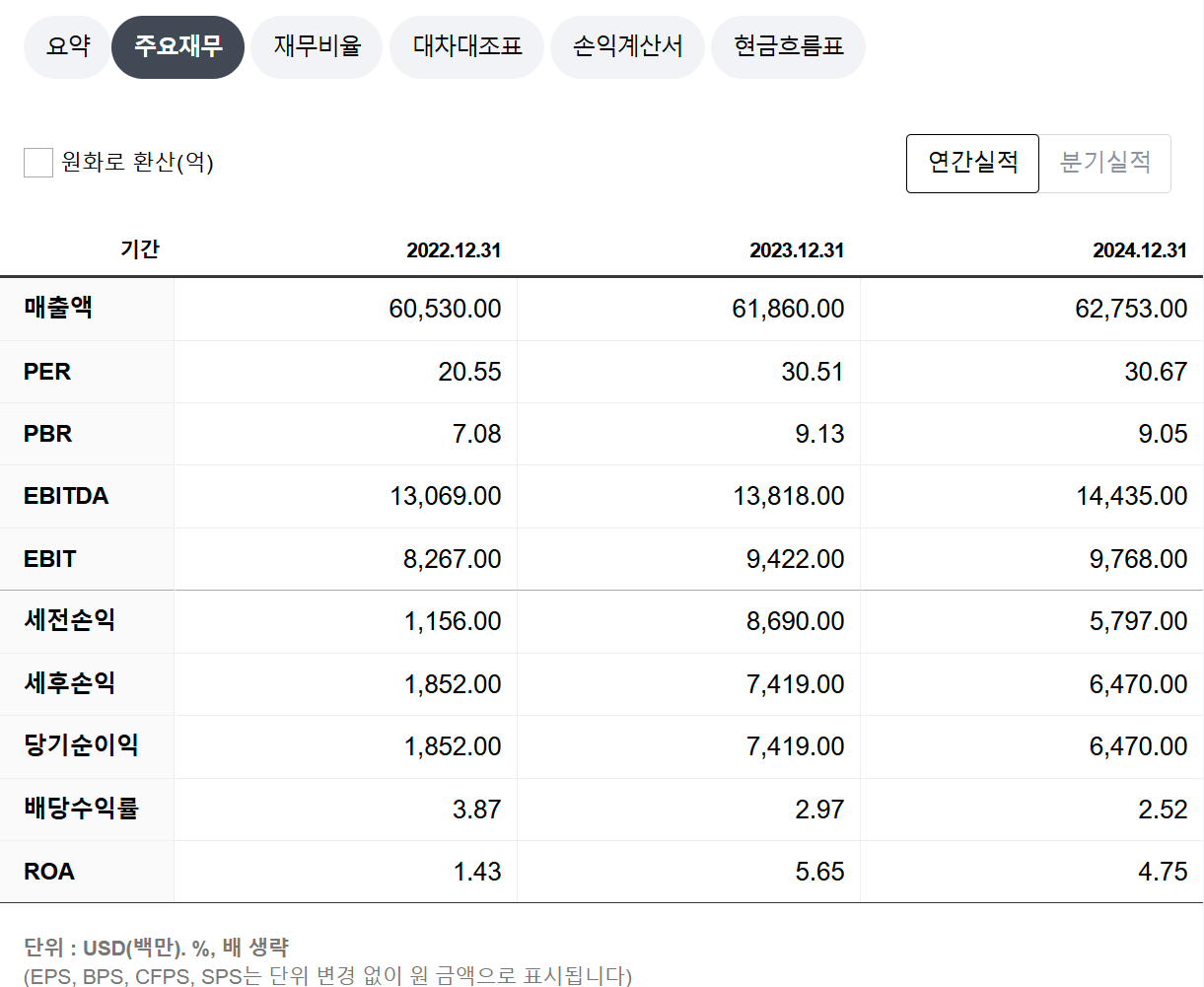Select the PER row label

(x=47, y=372)
